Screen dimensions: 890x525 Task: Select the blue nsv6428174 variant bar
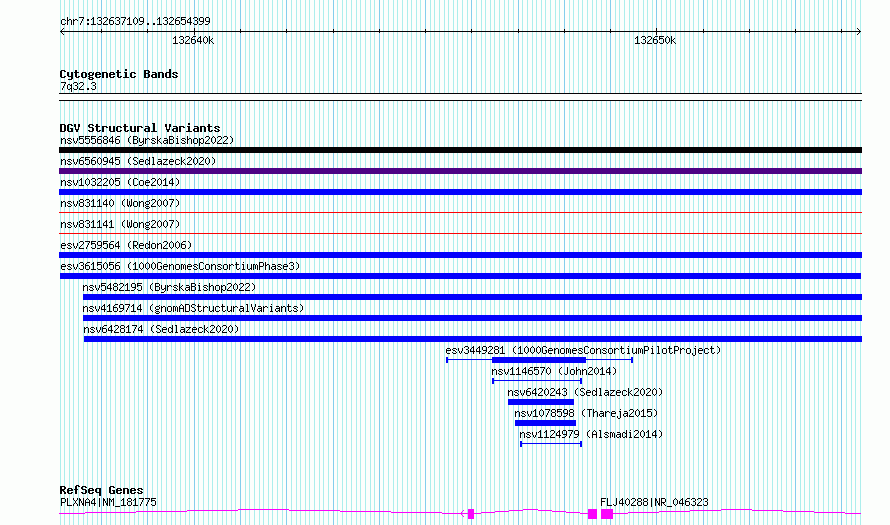pyautogui.click(x=473, y=339)
